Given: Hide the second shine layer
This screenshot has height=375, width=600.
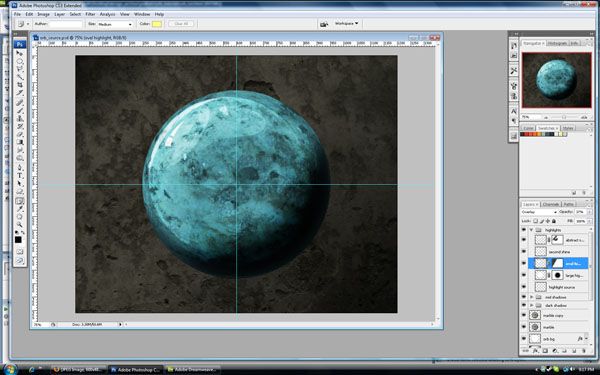Looking at the screenshot, I should 524,252.
